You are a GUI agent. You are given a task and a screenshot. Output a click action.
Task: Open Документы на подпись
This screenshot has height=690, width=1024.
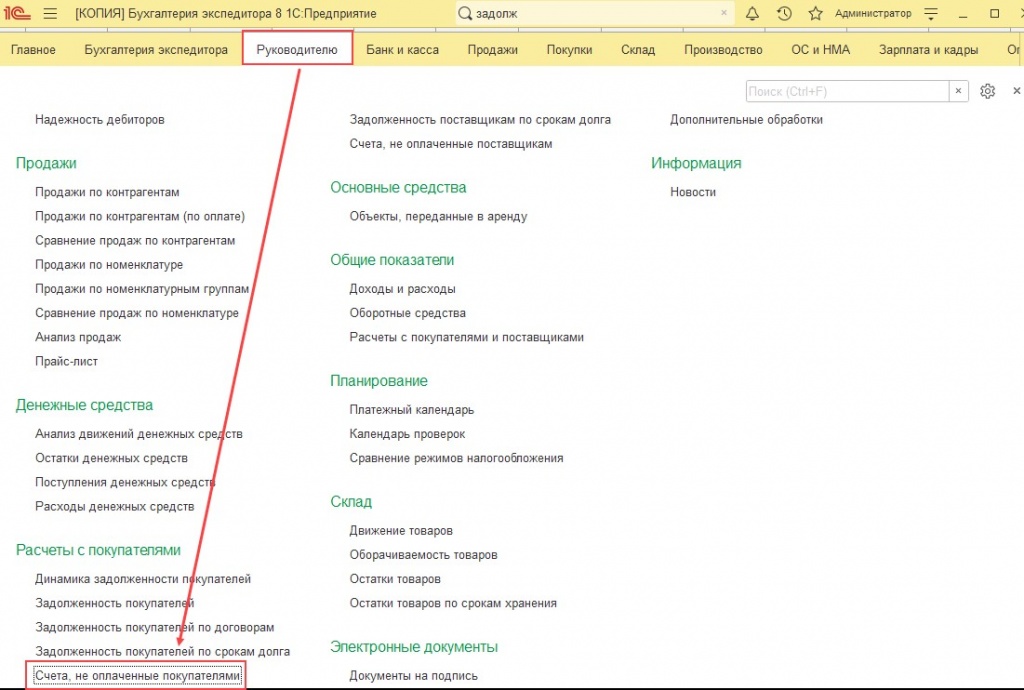click(x=413, y=675)
